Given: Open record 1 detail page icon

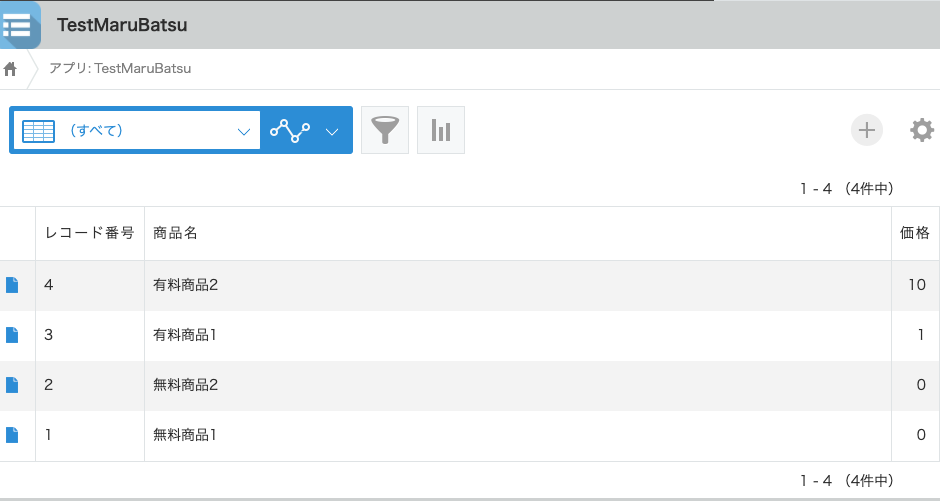Looking at the screenshot, I should coord(12,434).
